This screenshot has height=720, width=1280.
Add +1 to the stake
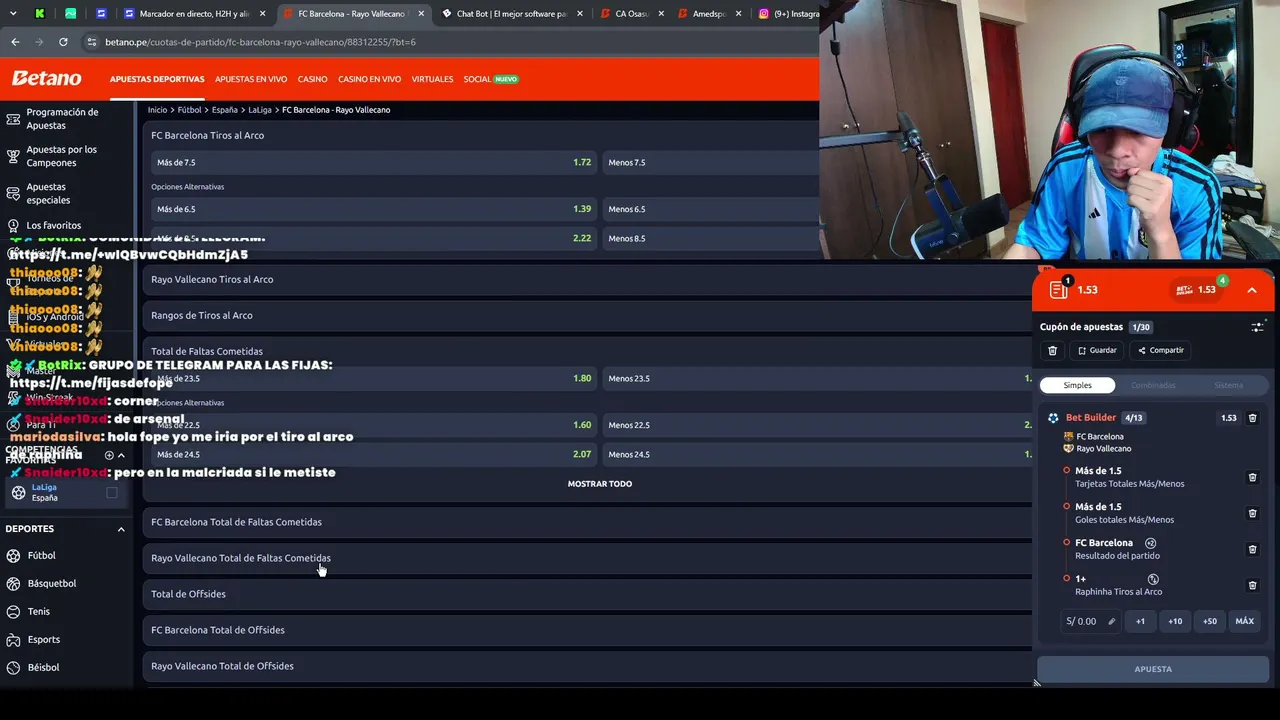pos(1140,621)
